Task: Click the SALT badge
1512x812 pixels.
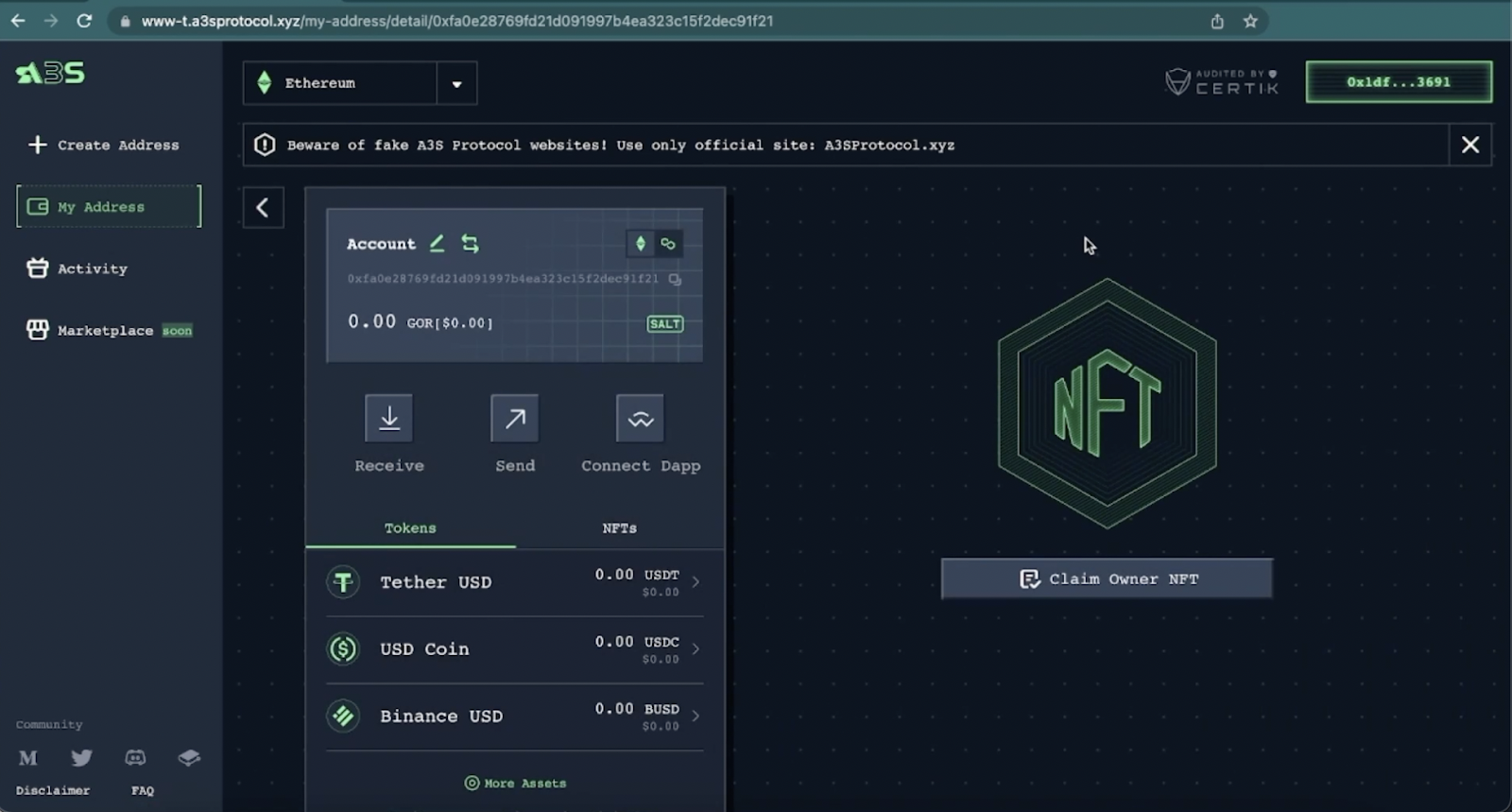Action: click(x=665, y=323)
